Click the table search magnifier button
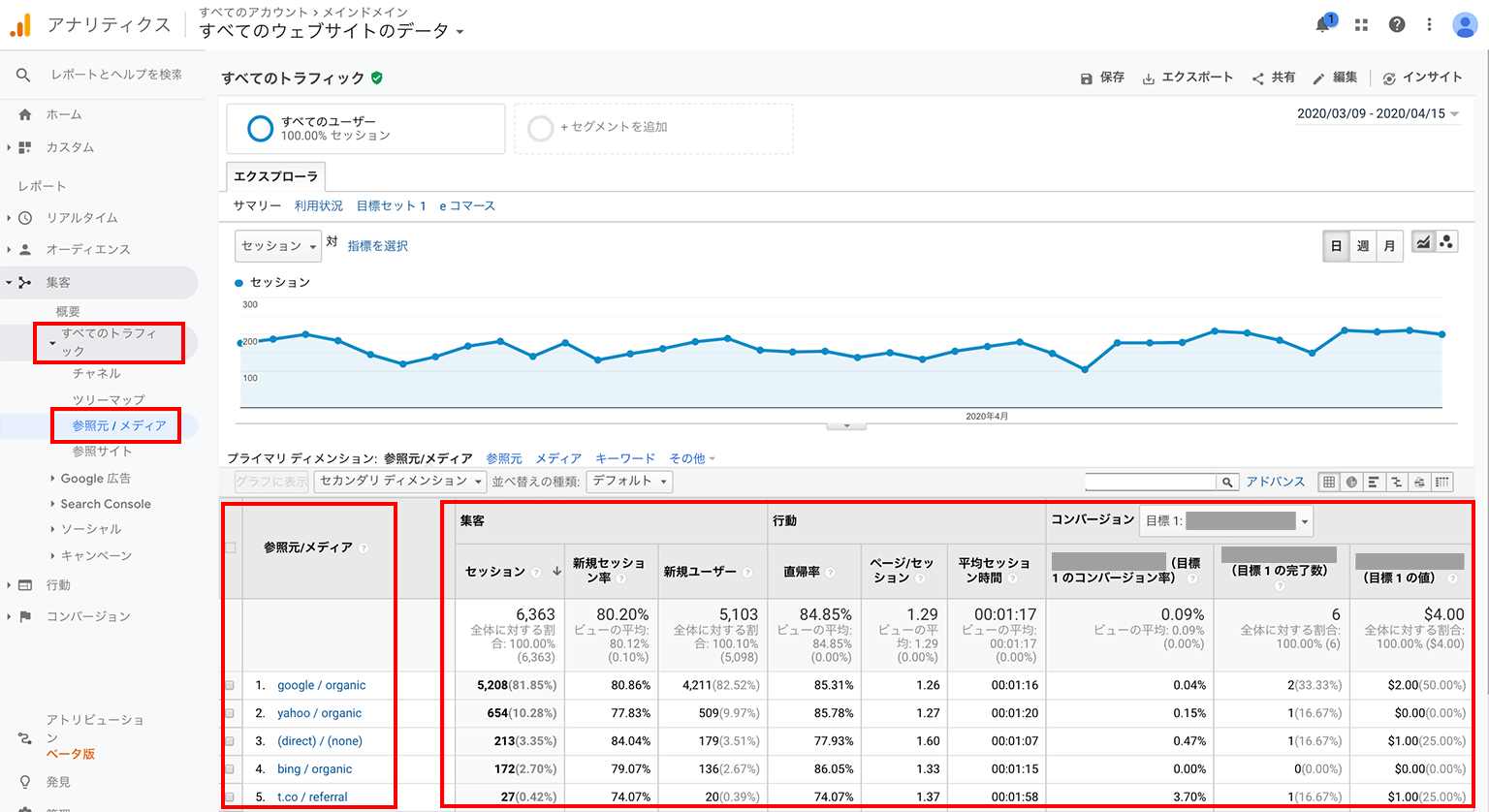The width and height of the screenshot is (1489, 812). [1228, 482]
